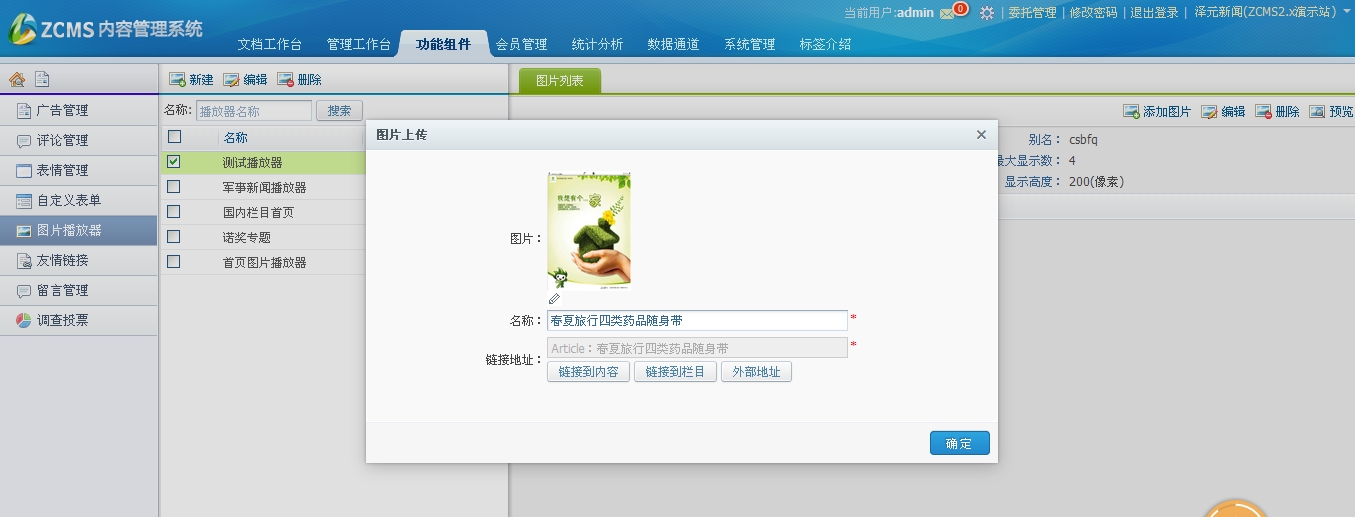Image resolution: width=1355 pixels, height=517 pixels.
Task: Close the 图片上传 dialog
Action: (x=981, y=134)
